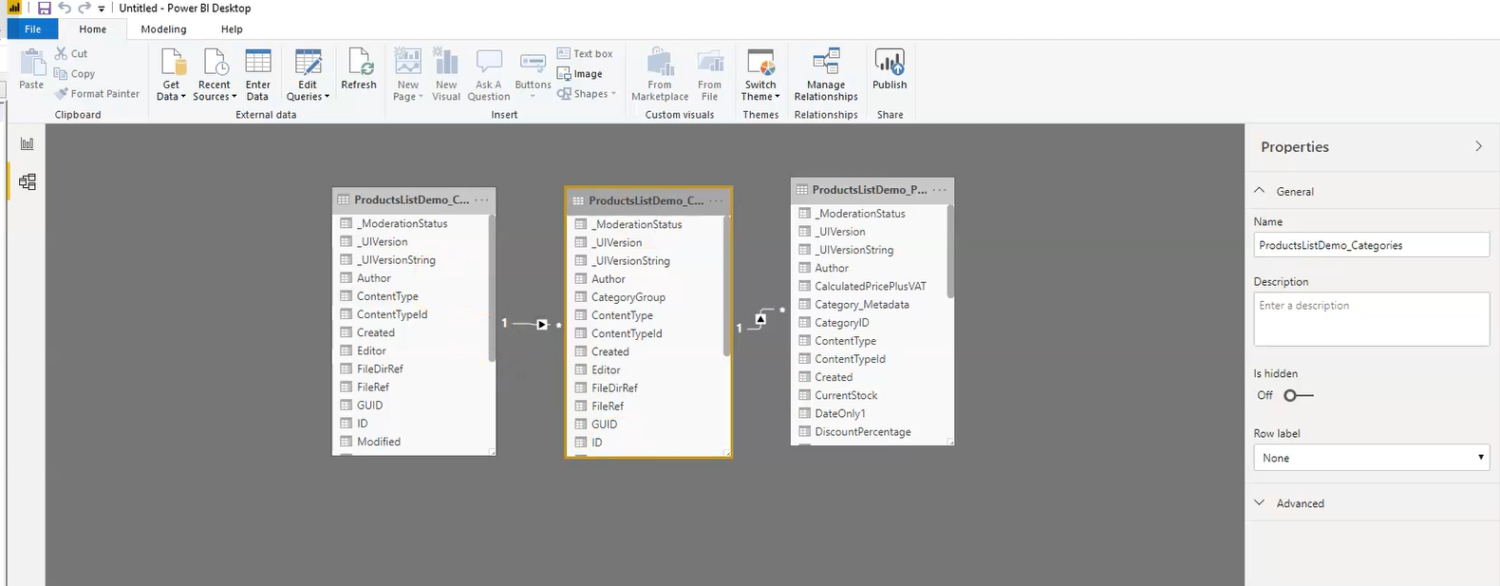Viewport: 1500px width, 586px height.
Task: Switch to Report view in left sidebar
Action: 27,144
